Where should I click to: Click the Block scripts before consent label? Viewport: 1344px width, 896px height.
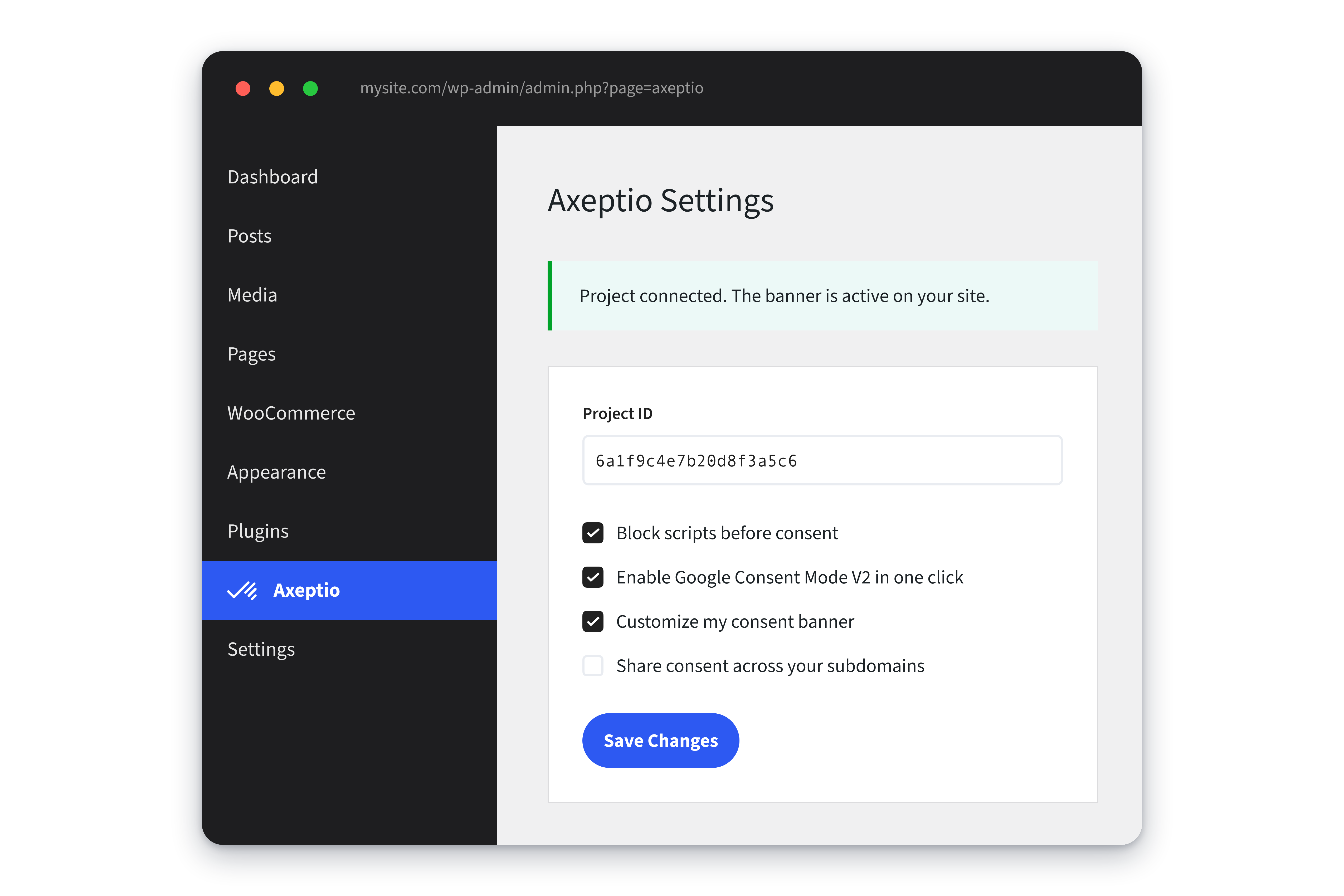pyautogui.click(x=727, y=533)
